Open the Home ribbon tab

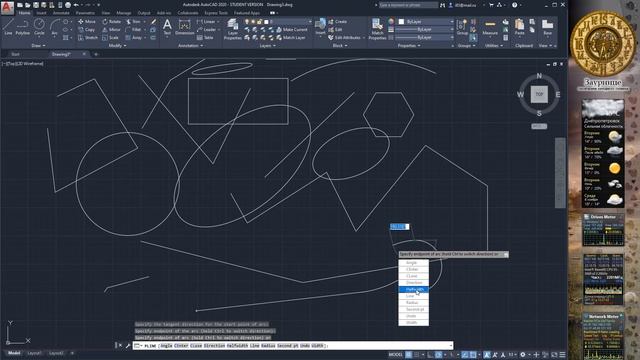(24, 13)
